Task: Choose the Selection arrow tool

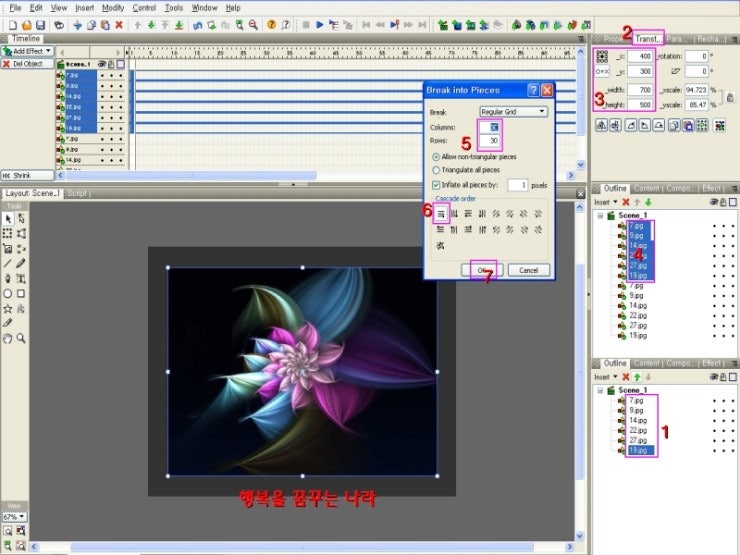Action: tap(8, 219)
